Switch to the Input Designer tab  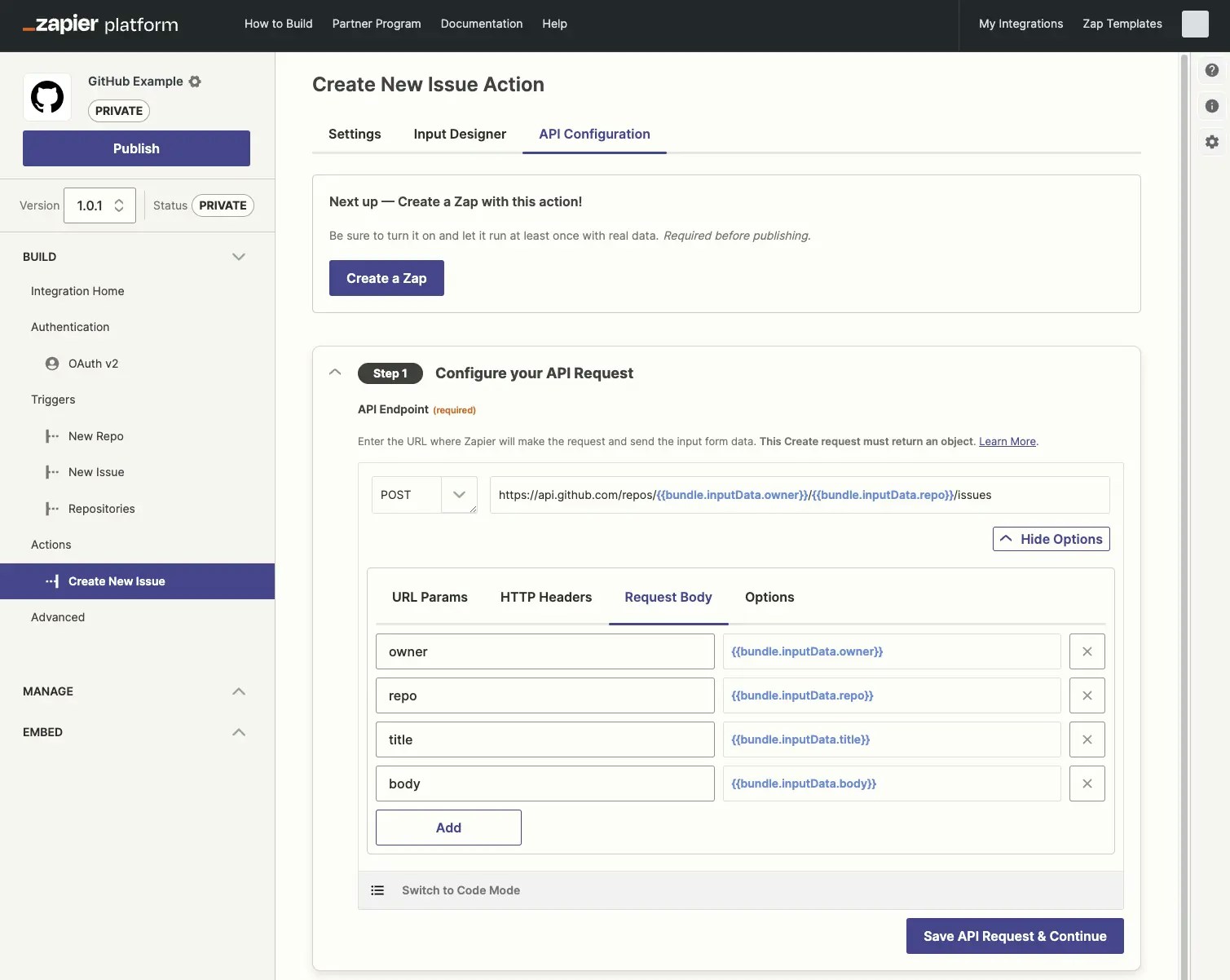coord(460,134)
